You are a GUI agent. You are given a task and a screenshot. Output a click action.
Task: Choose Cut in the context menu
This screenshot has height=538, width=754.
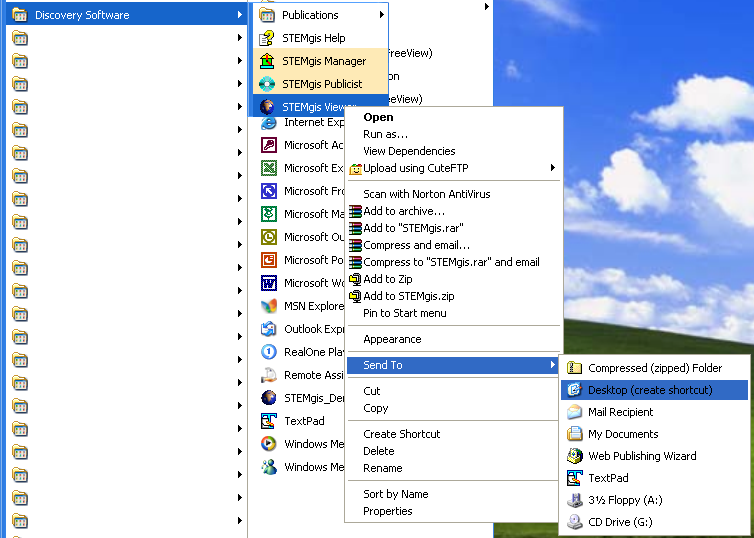(x=372, y=391)
